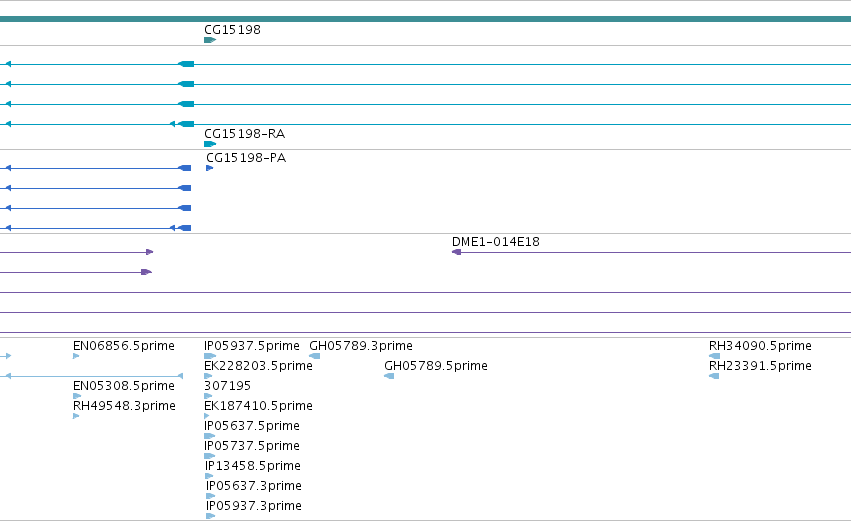
Task: Select the RH23391.5prime EST marker
Action: 714,377
